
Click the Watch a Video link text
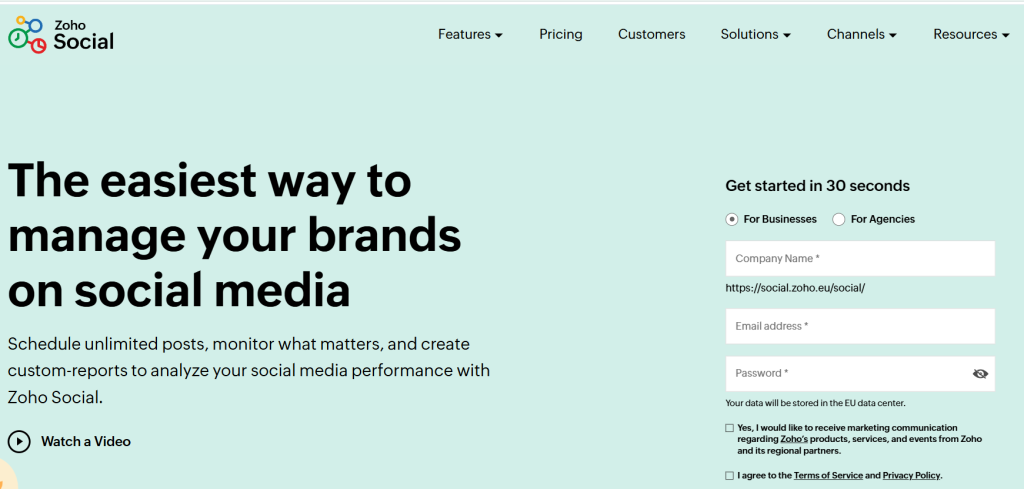click(x=86, y=441)
